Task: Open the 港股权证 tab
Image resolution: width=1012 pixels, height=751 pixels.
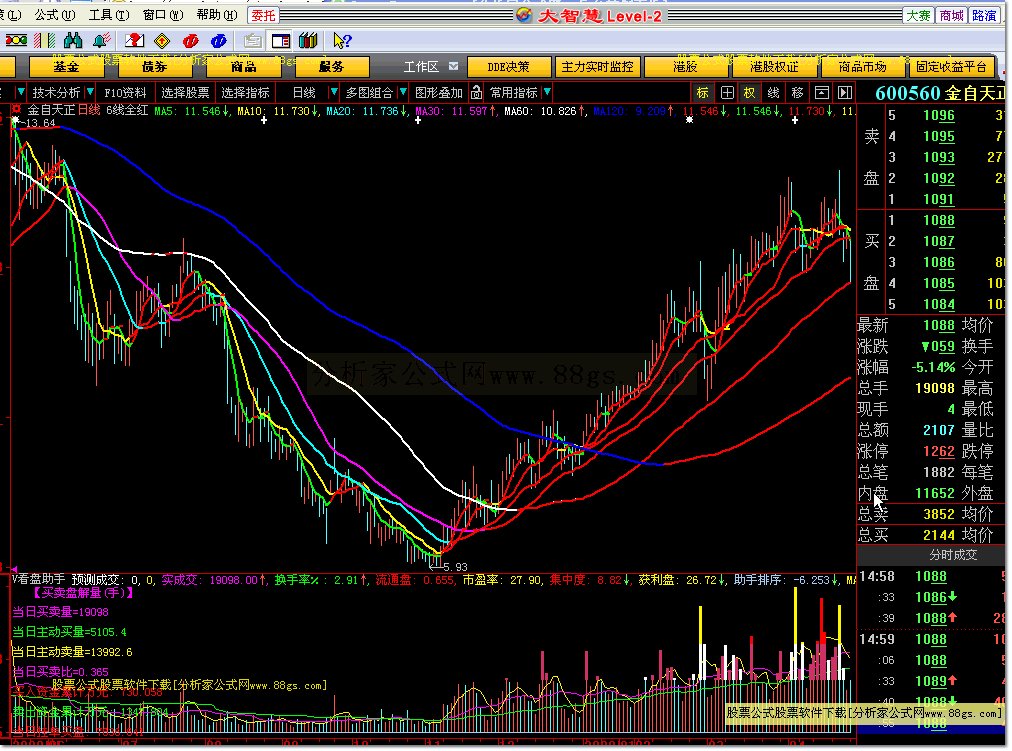Action: 774,66
